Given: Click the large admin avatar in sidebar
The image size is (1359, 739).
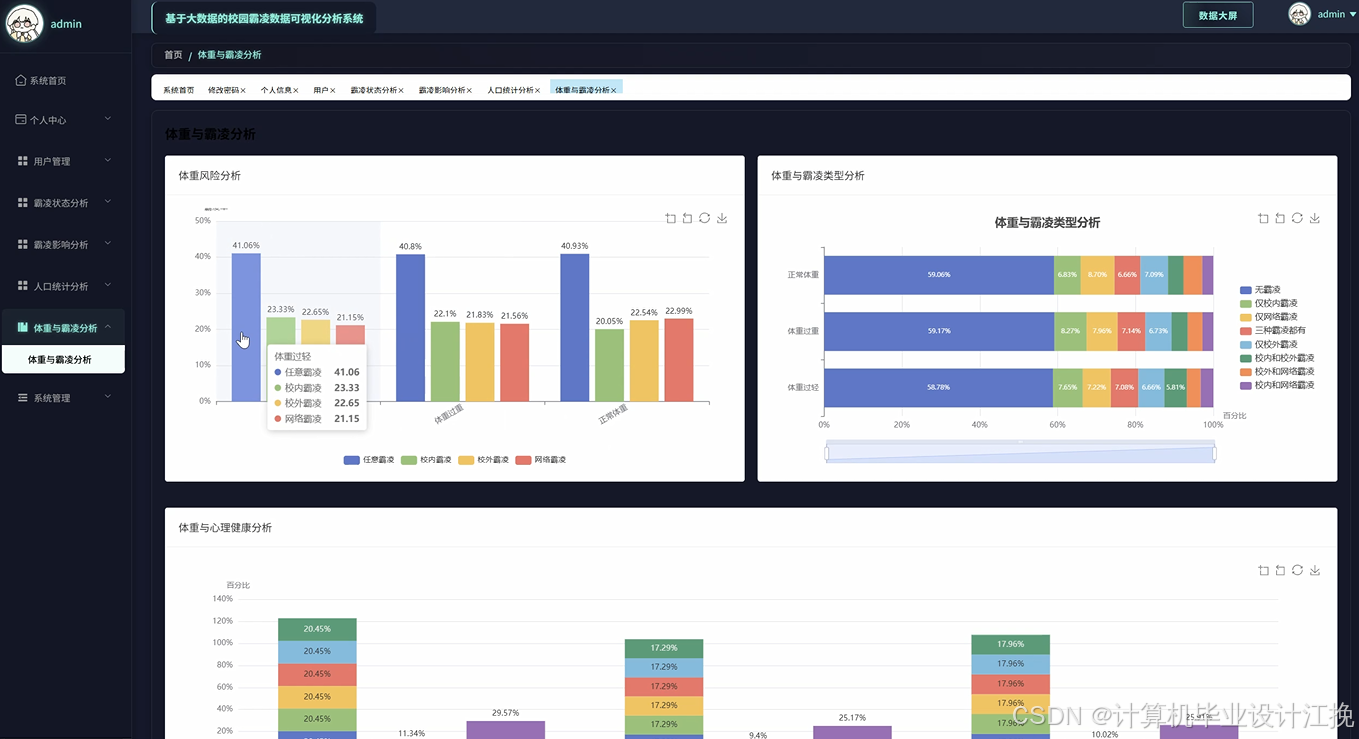Looking at the screenshot, I should [24, 23].
